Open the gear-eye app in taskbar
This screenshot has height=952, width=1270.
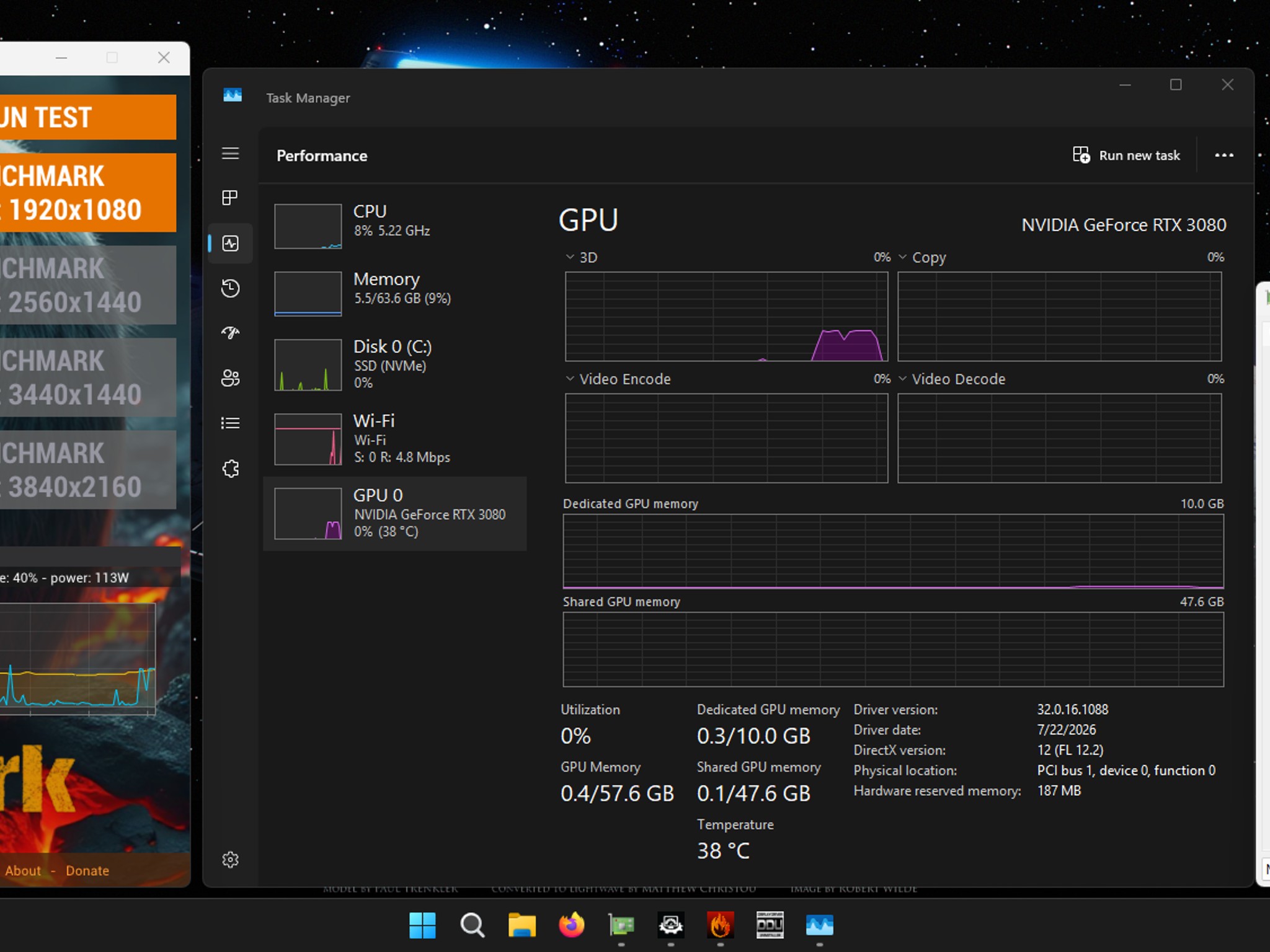coord(671,925)
